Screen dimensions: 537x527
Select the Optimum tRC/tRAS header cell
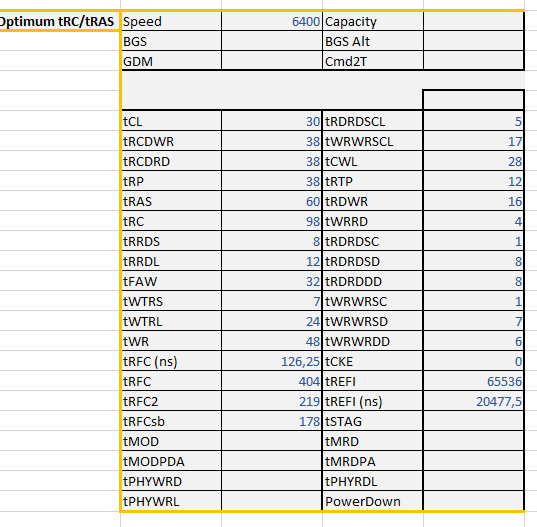[x=60, y=22]
